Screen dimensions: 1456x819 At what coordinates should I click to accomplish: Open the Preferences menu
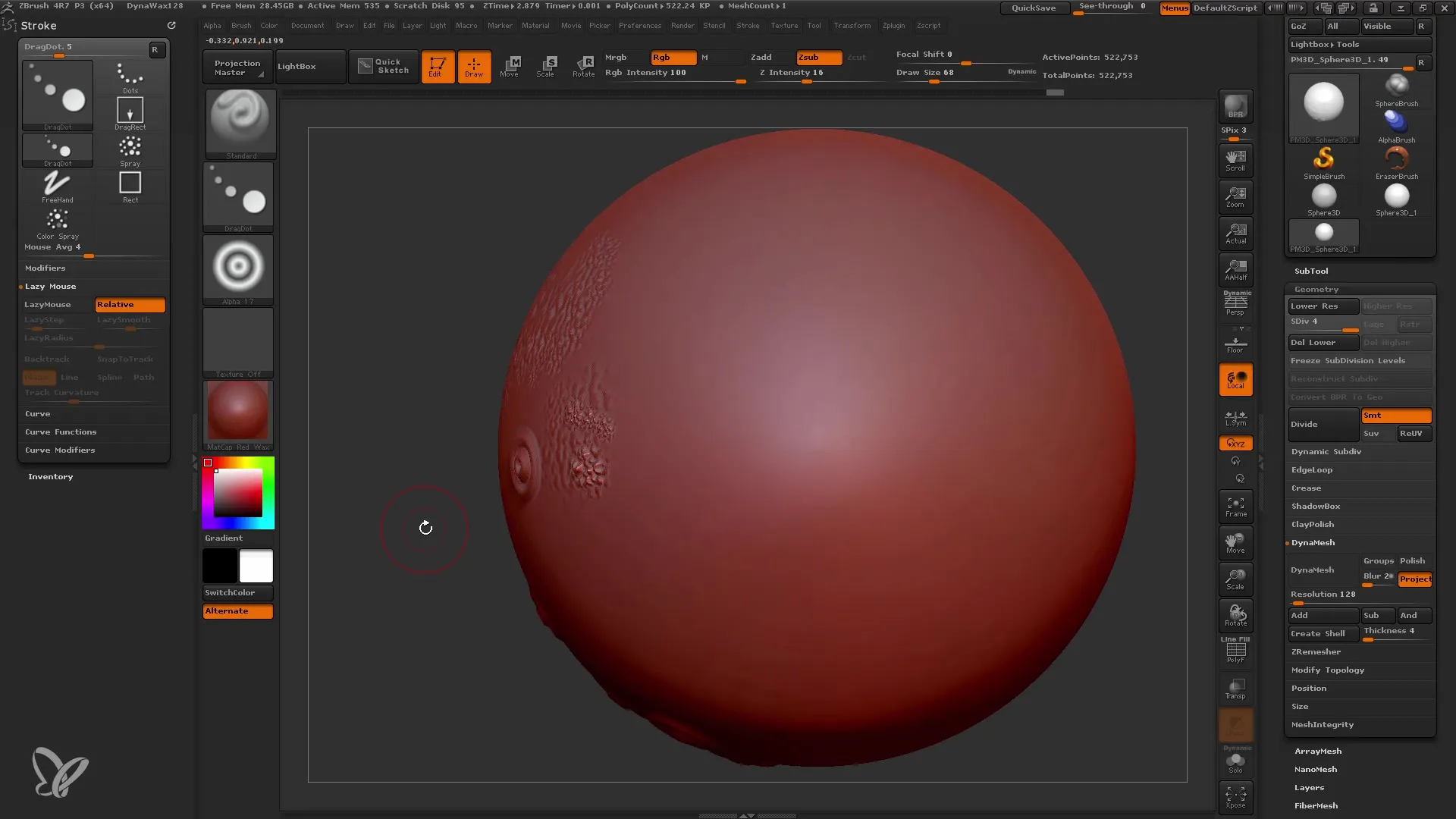point(640,26)
